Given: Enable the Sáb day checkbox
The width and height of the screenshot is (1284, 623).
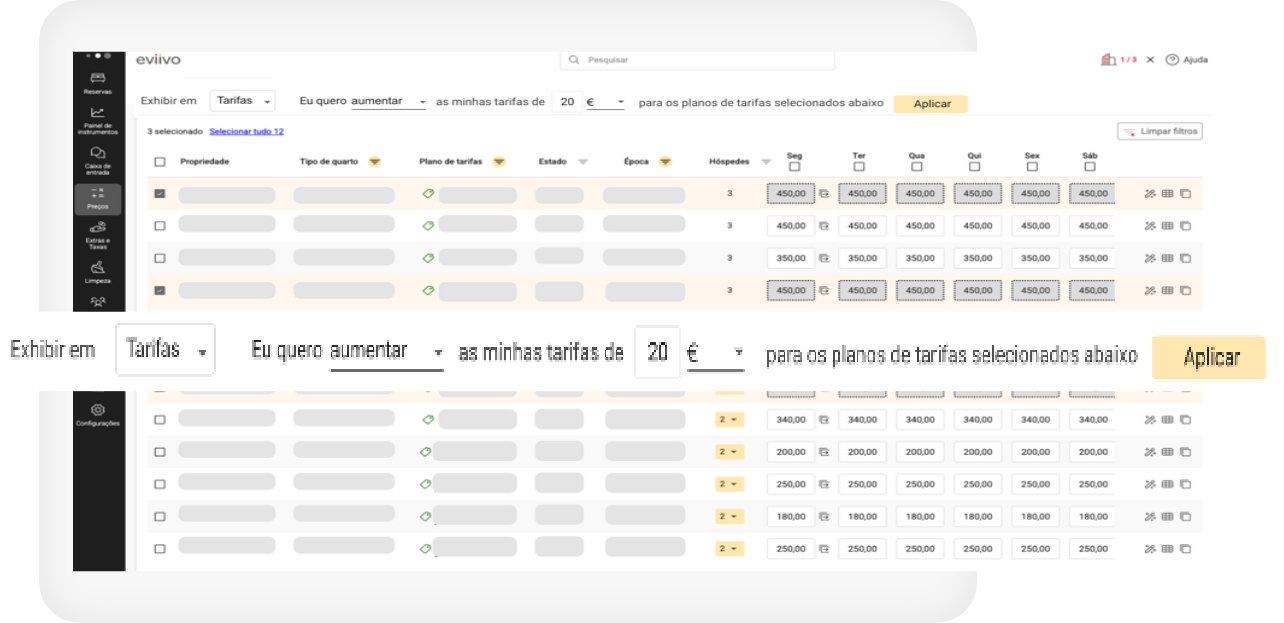Looking at the screenshot, I should [1090, 167].
